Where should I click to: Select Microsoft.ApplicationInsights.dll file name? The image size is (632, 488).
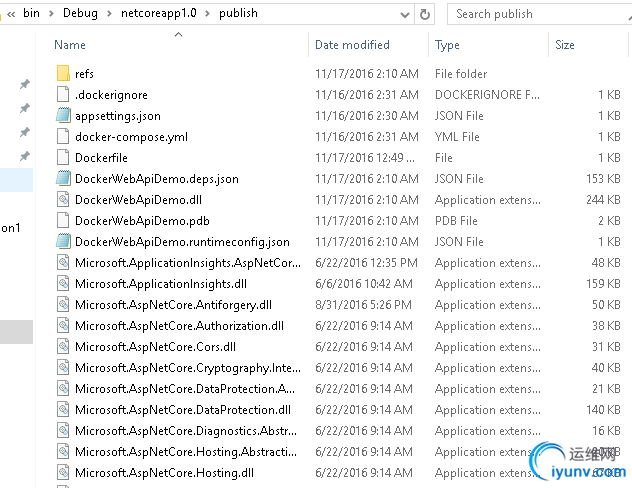161,284
